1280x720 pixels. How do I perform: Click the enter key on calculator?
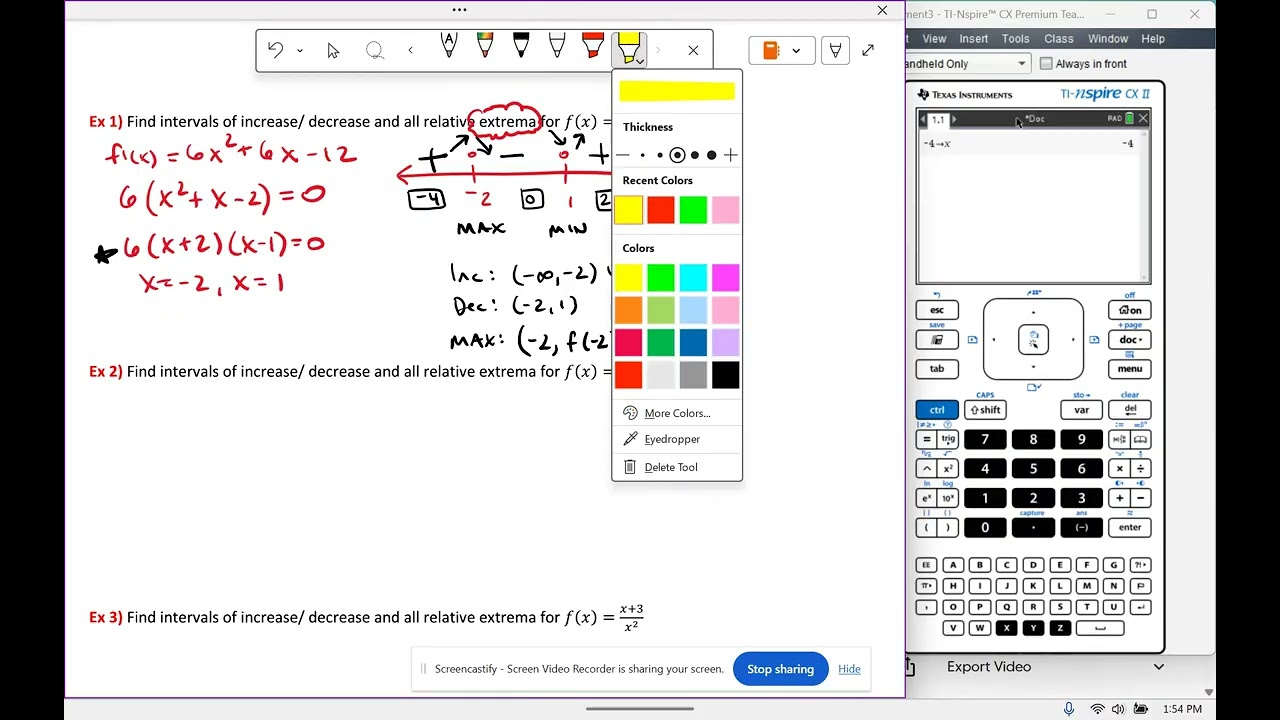tap(1129, 527)
